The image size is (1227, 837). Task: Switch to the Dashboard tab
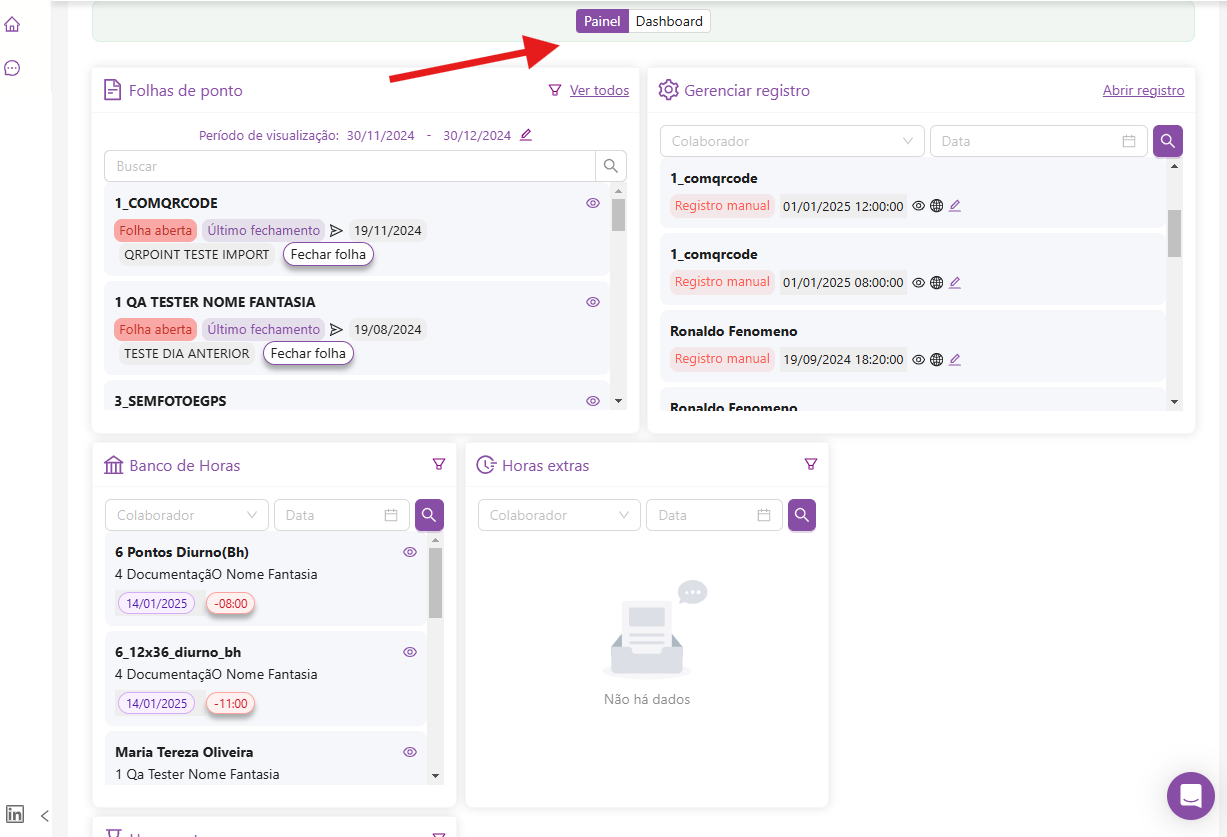[669, 21]
